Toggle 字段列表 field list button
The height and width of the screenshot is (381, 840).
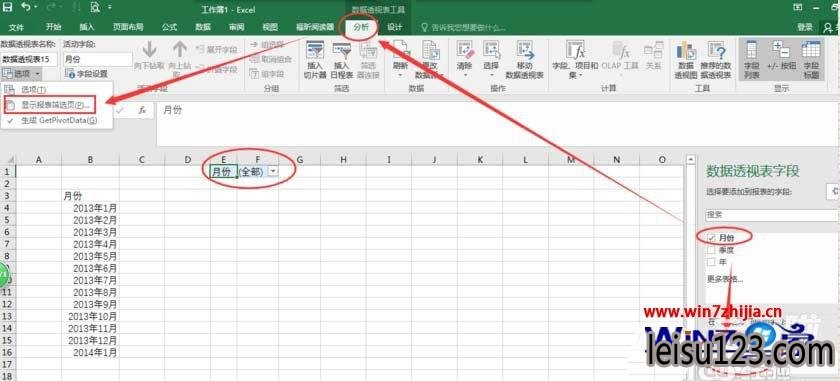[x=752, y=59]
